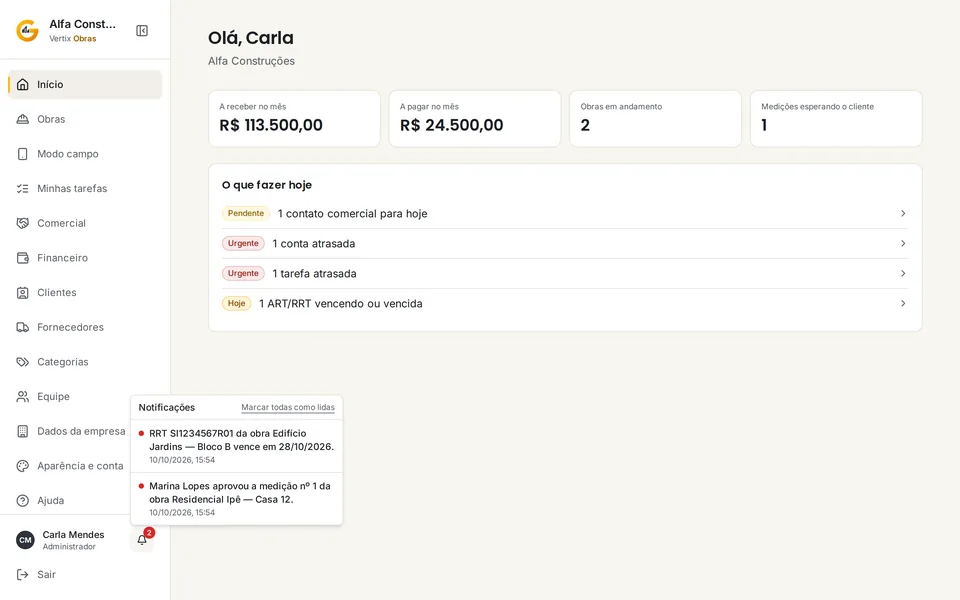Click the Ajuda question mark icon

click(x=23, y=501)
